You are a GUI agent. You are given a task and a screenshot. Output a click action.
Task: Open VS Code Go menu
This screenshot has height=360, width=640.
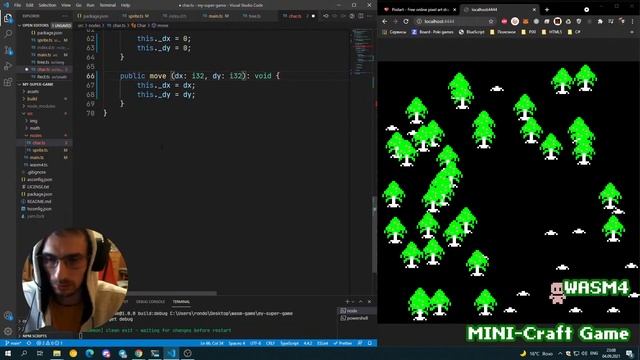pyautogui.click(x=78, y=5)
